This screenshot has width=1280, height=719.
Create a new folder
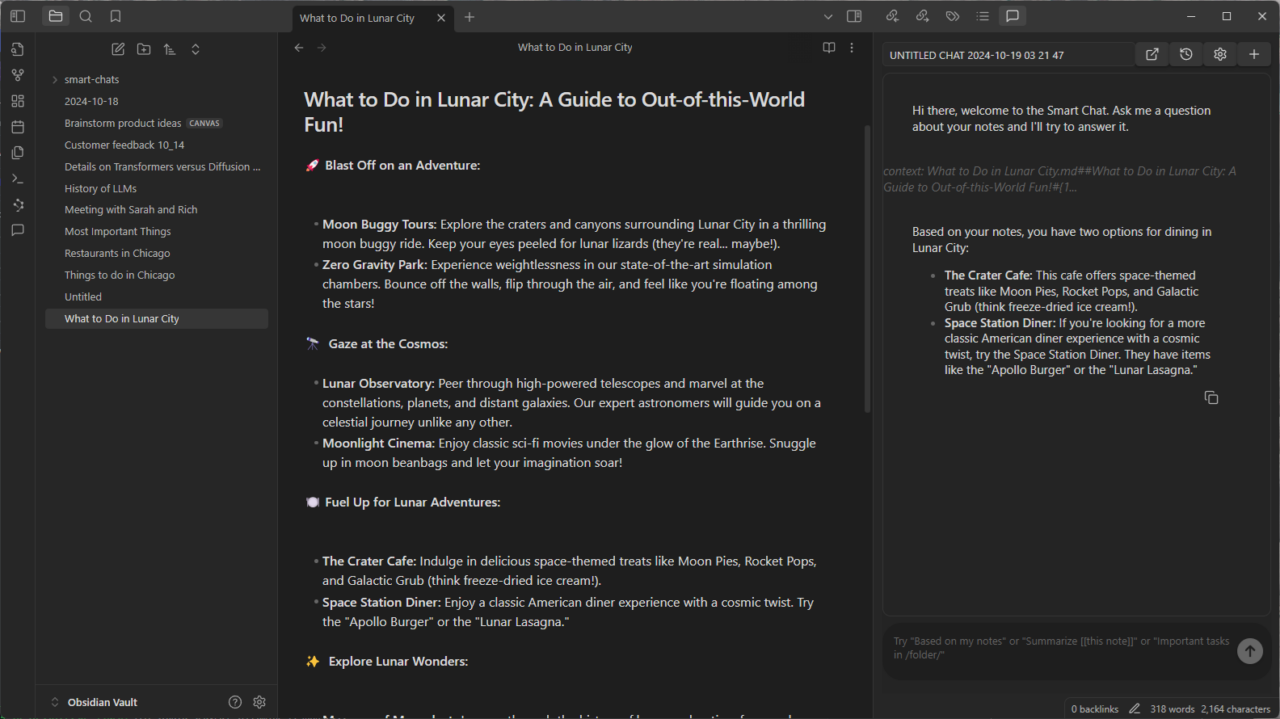[x=144, y=49]
